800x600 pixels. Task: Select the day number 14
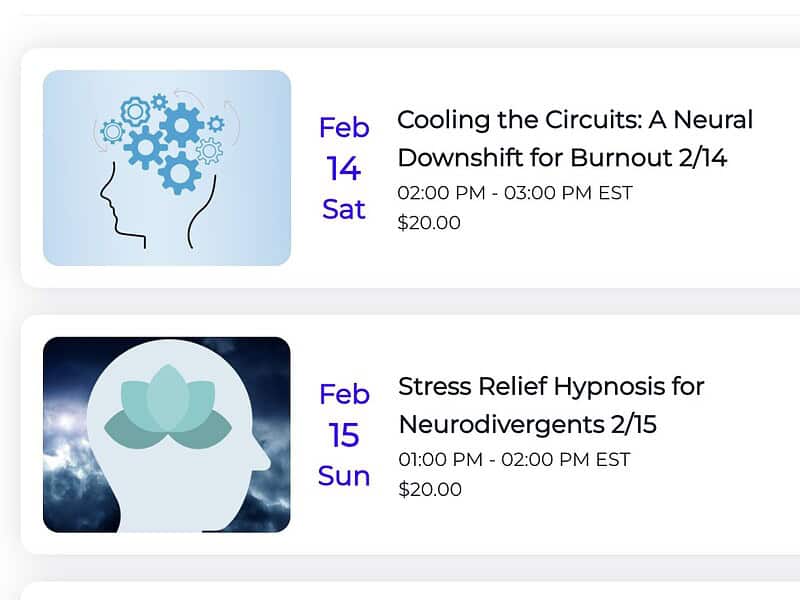tap(344, 169)
